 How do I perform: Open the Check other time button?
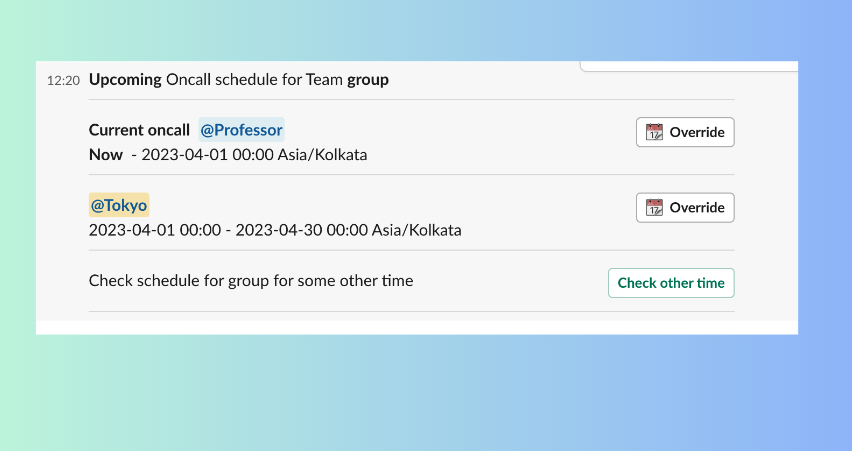[x=671, y=283]
